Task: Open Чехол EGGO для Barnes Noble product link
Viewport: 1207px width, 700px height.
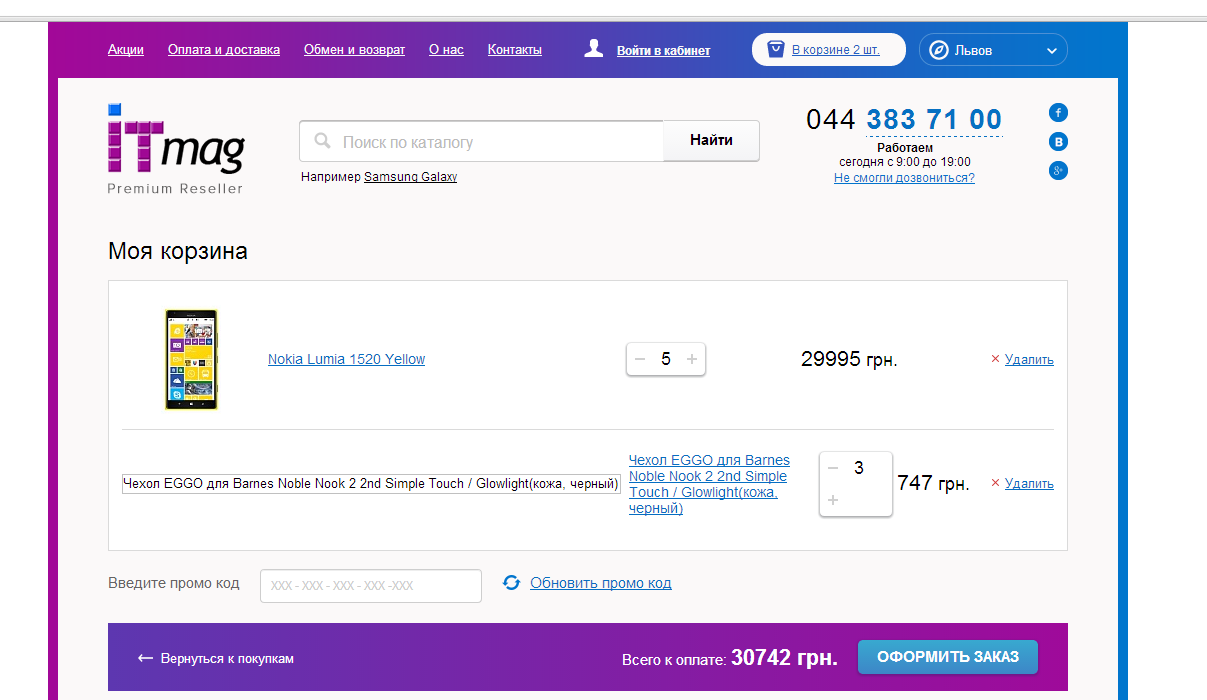Action: 709,484
